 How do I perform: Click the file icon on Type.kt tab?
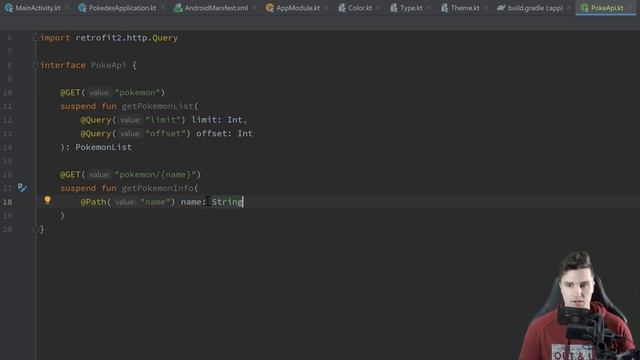click(x=394, y=8)
